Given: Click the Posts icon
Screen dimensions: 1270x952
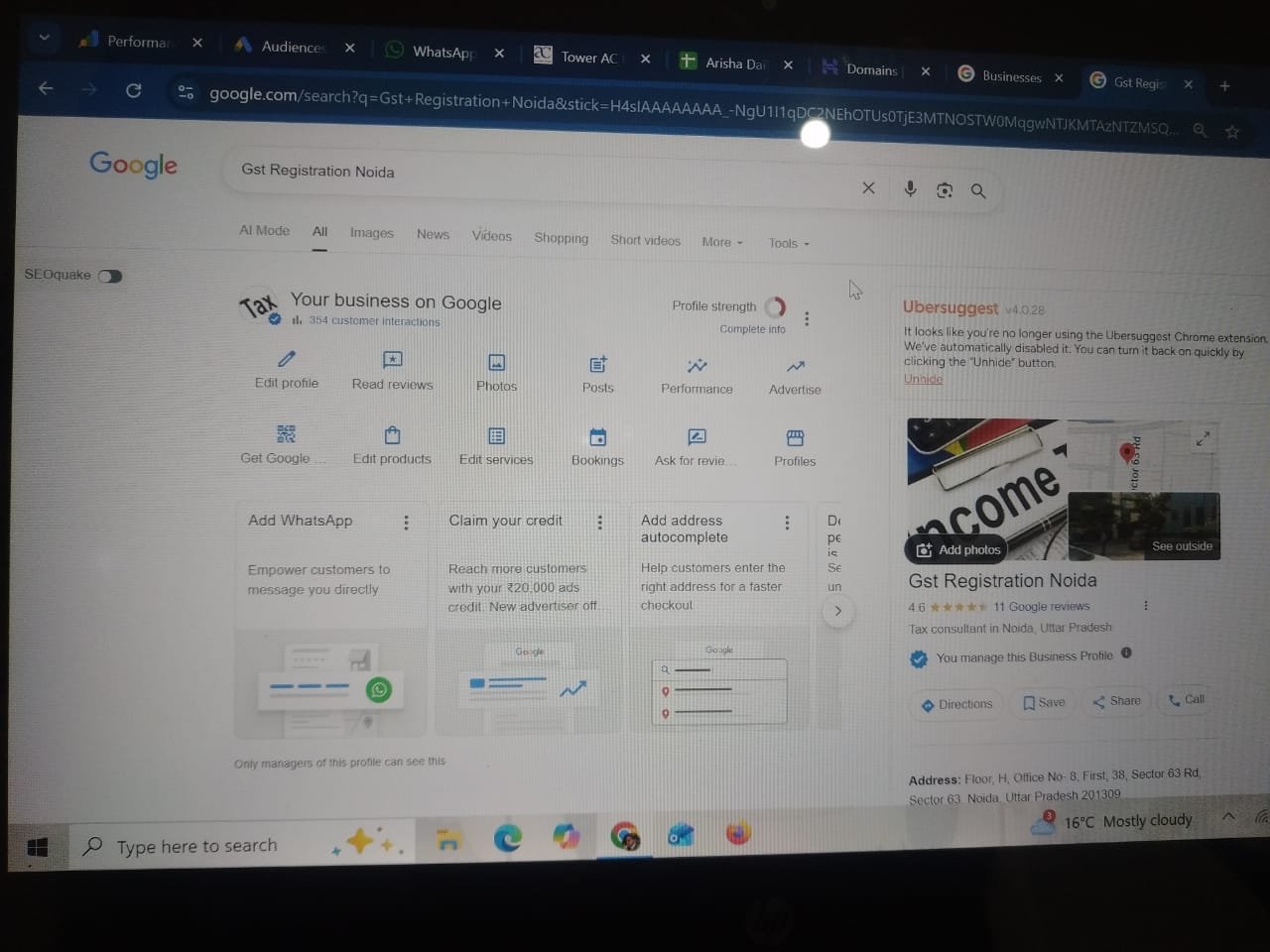Looking at the screenshot, I should (x=598, y=365).
